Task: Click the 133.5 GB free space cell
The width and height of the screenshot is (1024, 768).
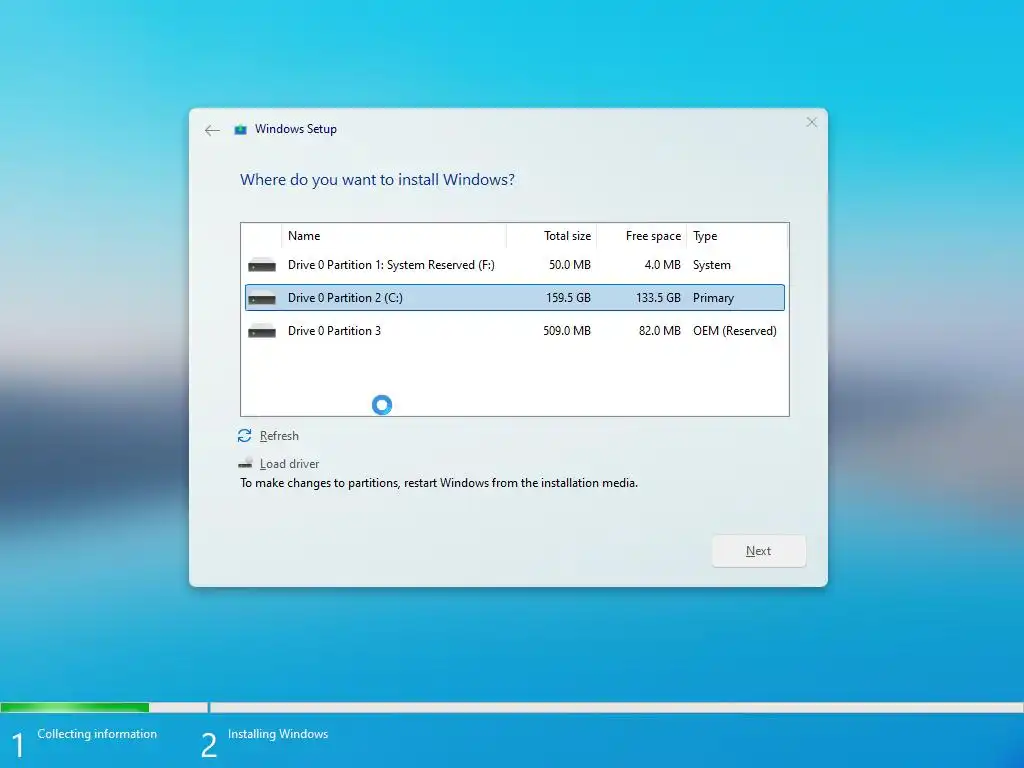Action: pyautogui.click(x=658, y=298)
